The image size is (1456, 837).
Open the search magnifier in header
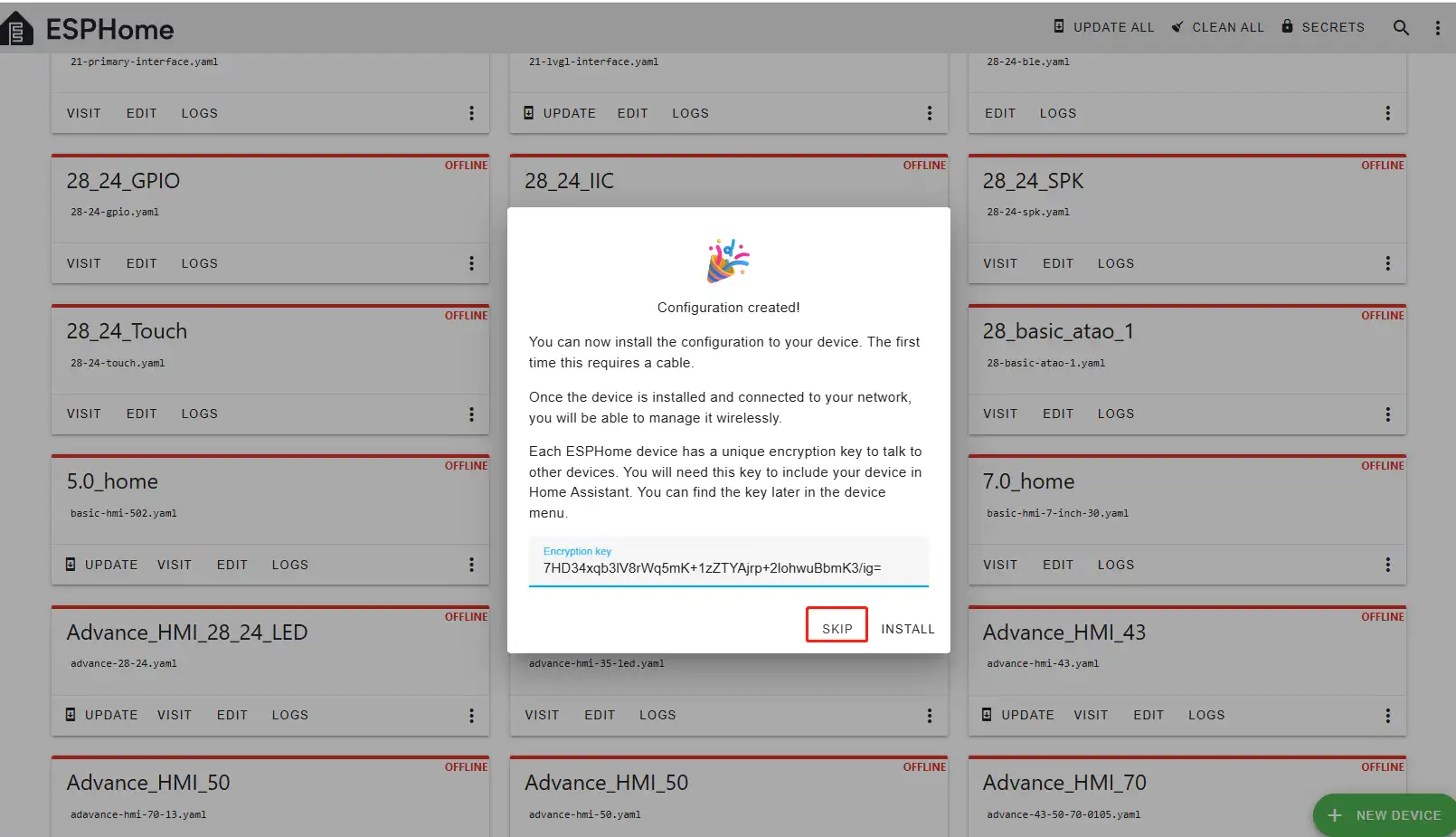pos(1401,27)
